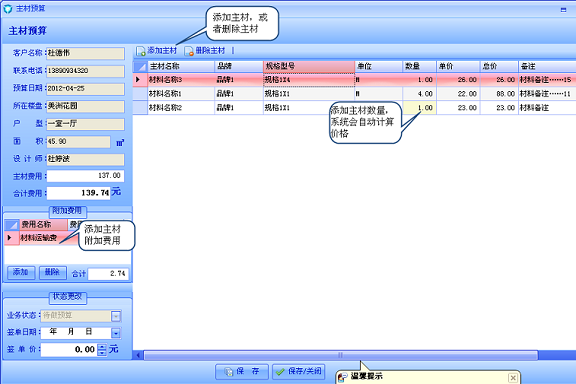This screenshot has height=384, width=576.
Task: Click total price 88.00 cell
Action: pyautogui.click(x=499, y=94)
